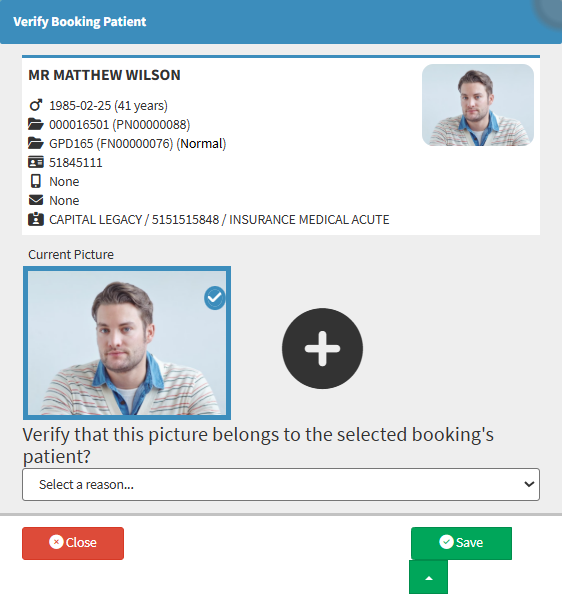562x603 pixels.
Task: Click the Verify Booking Patient header title
Action: pos(80,22)
